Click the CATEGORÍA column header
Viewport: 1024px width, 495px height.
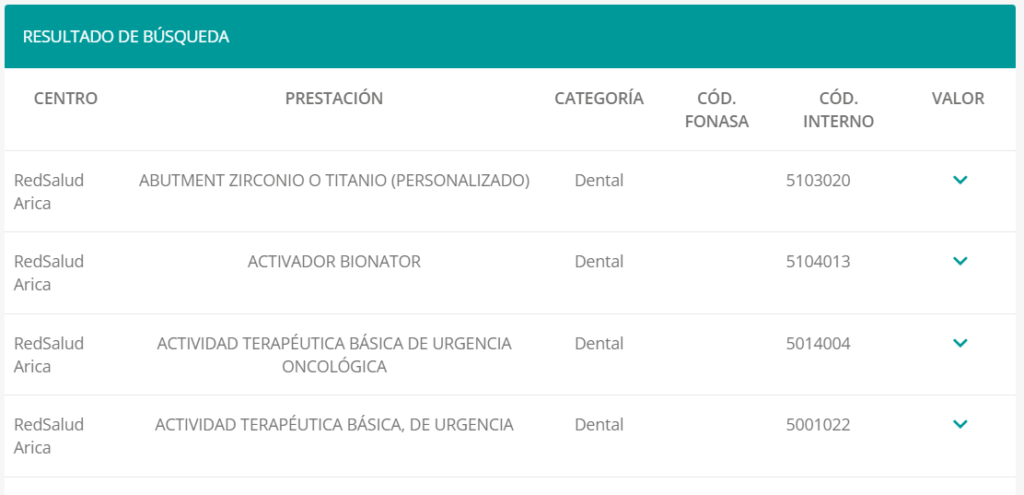pos(599,99)
